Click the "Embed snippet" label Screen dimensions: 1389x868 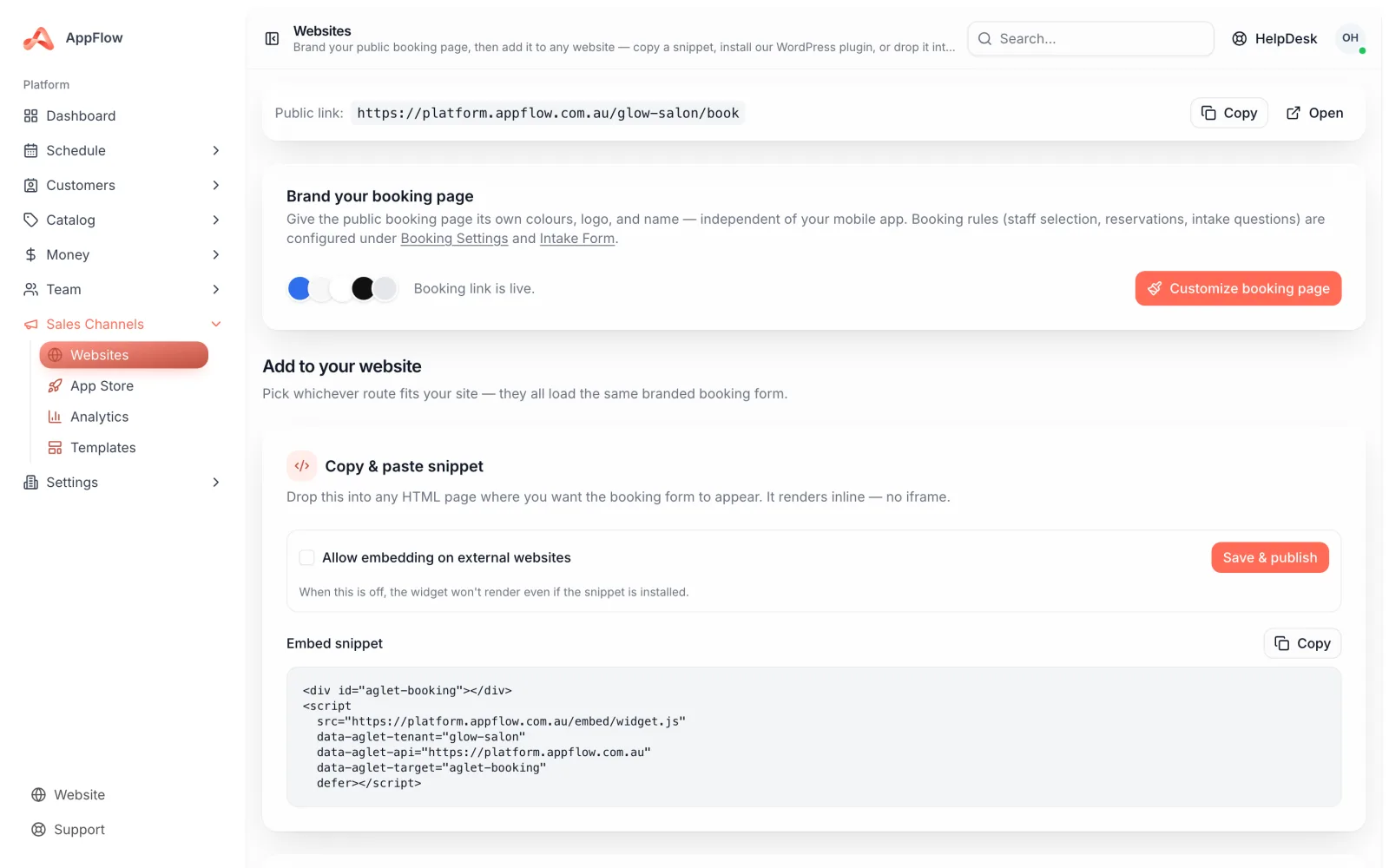point(334,643)
